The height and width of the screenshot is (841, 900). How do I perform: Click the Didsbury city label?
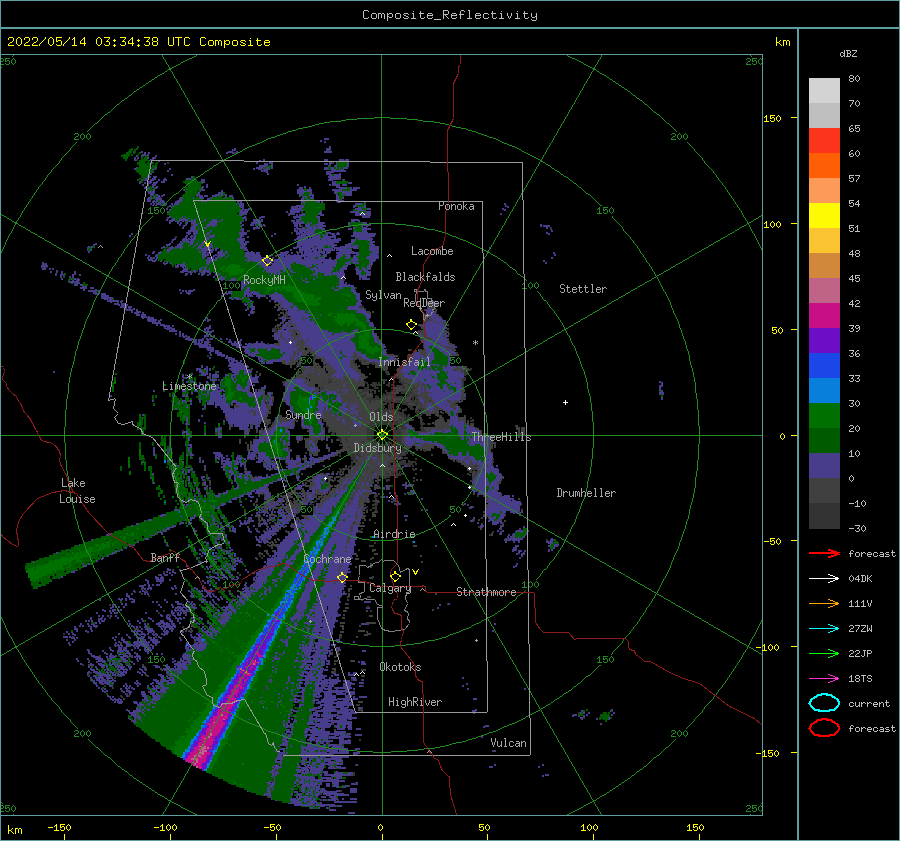(x=378, y=448)
